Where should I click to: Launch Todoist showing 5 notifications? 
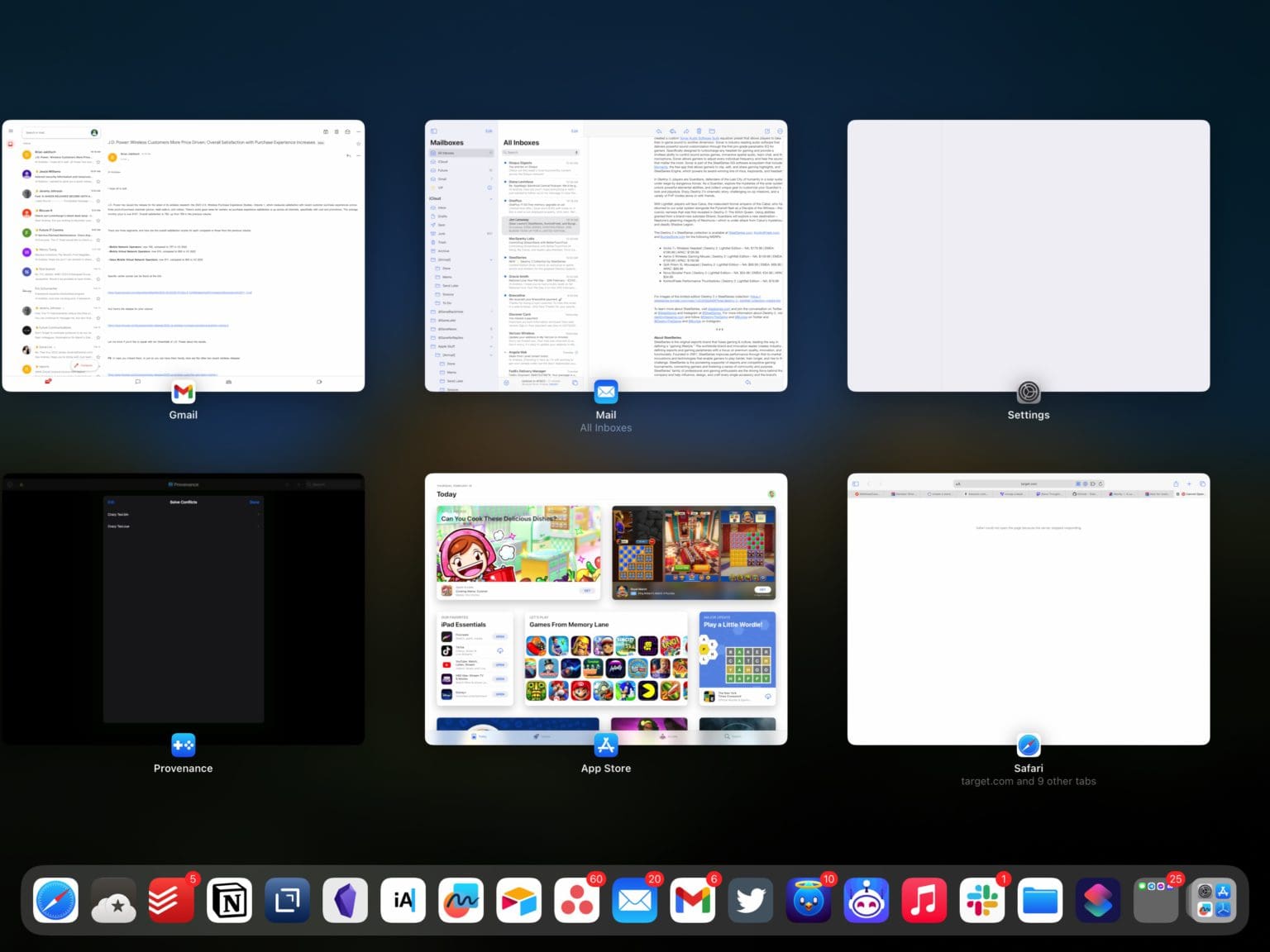171,900
